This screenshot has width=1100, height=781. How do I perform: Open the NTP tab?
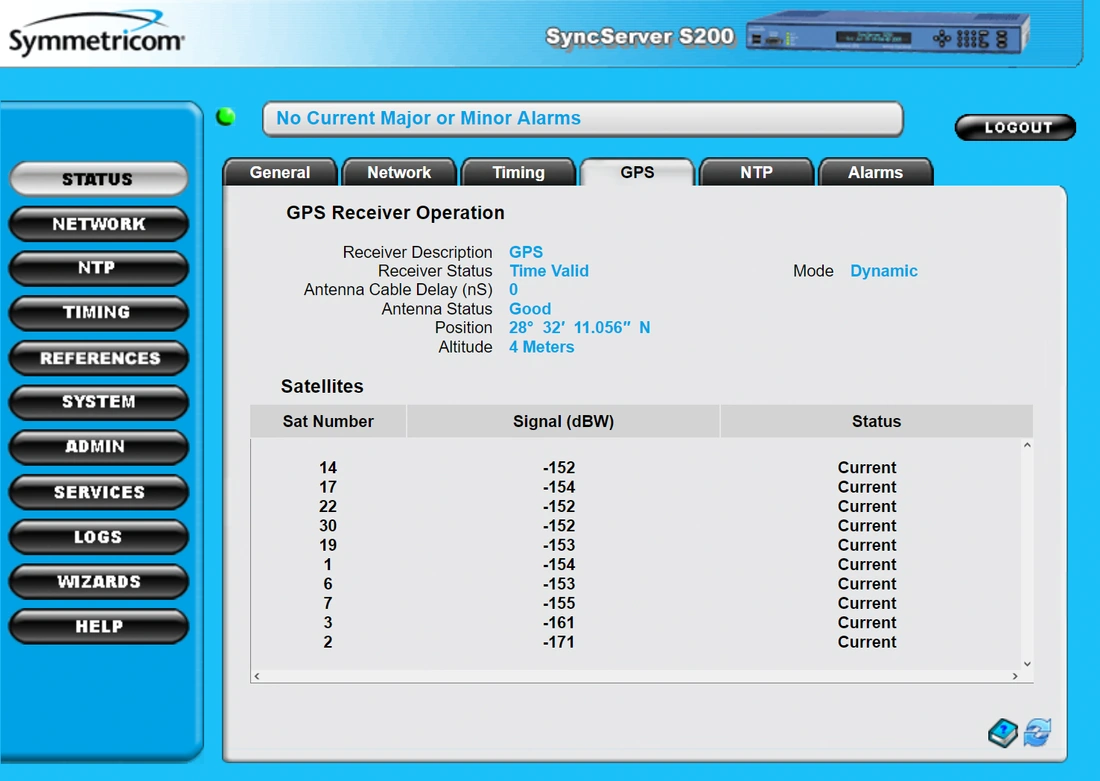[x=756, y=172]
